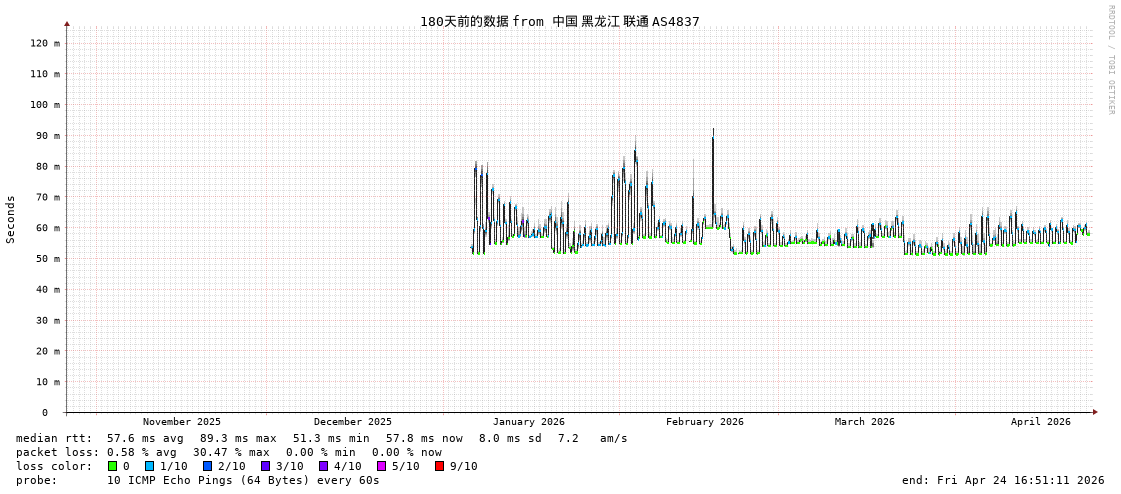Click the violet 4/10 loss swatch
The image size is (1121, 494).
(x=324, y=466)
